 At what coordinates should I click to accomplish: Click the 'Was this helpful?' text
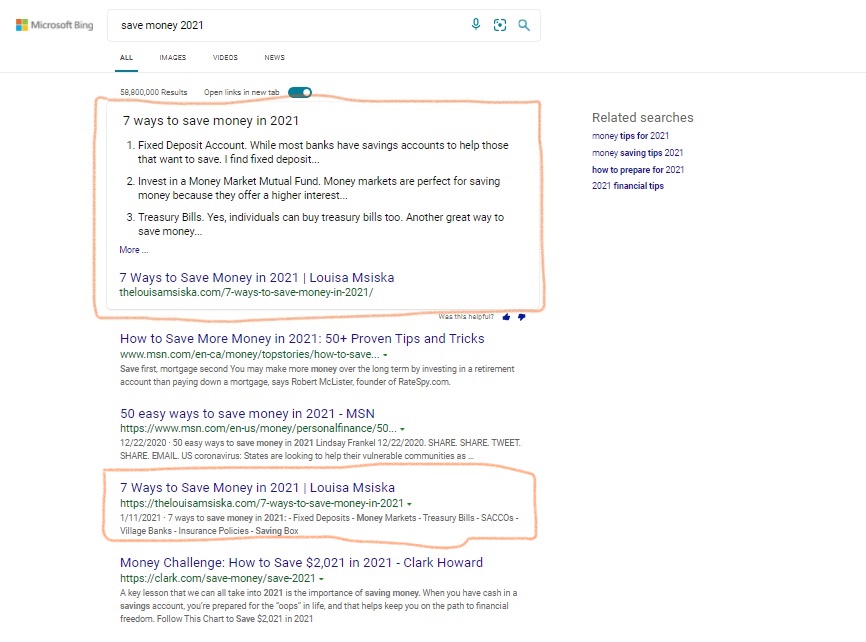pos(466,317)
